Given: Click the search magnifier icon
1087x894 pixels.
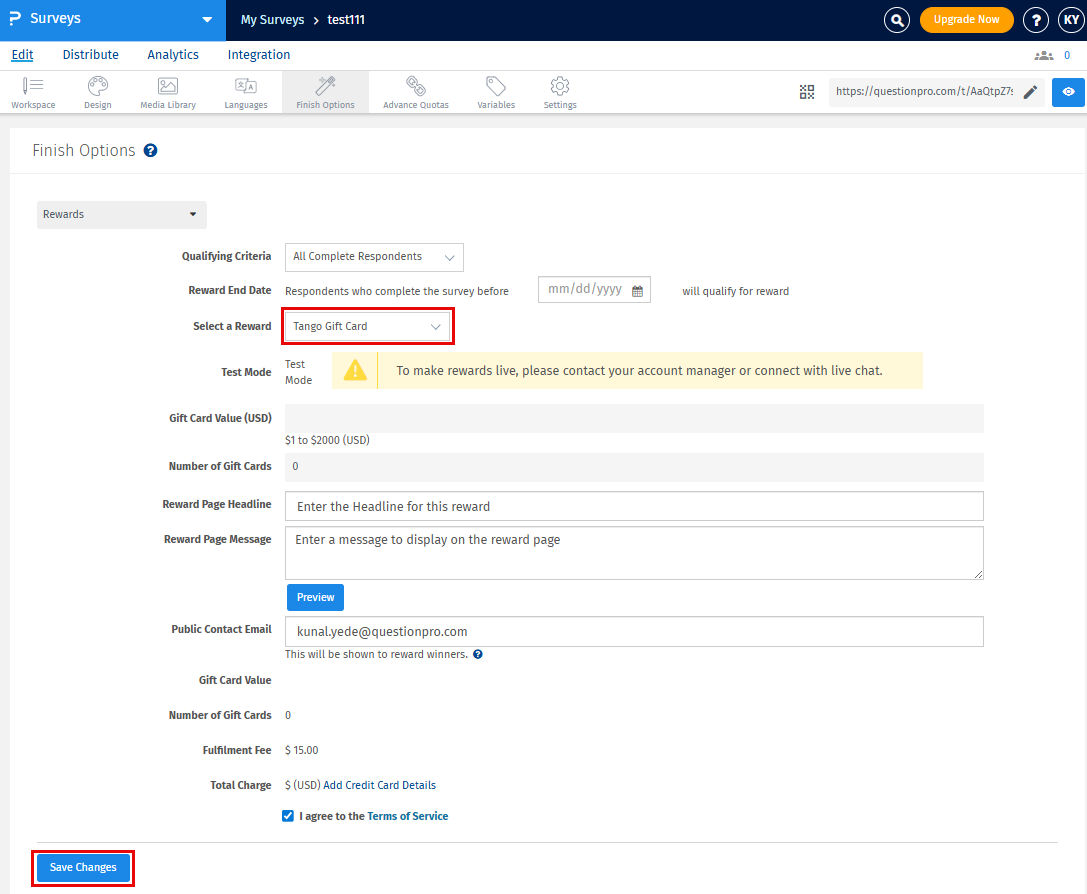Looking at the screenshot, I should pyautogui.click(x=897, y=20).
